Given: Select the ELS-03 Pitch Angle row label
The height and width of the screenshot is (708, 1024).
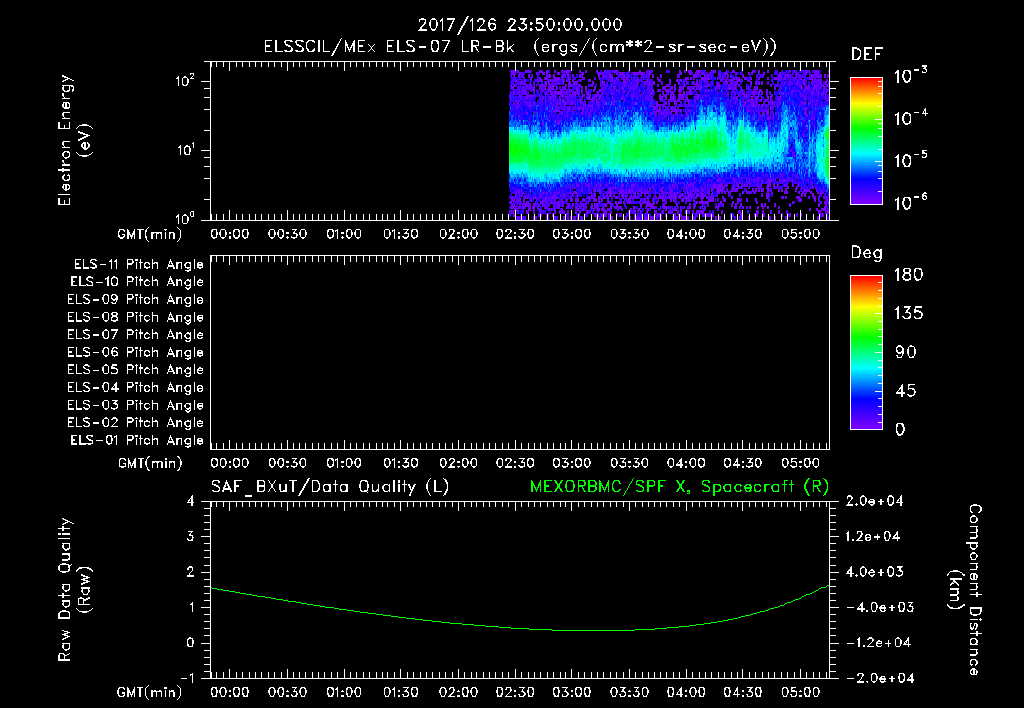Looking at the screenshot, I should tap(135, 405).
